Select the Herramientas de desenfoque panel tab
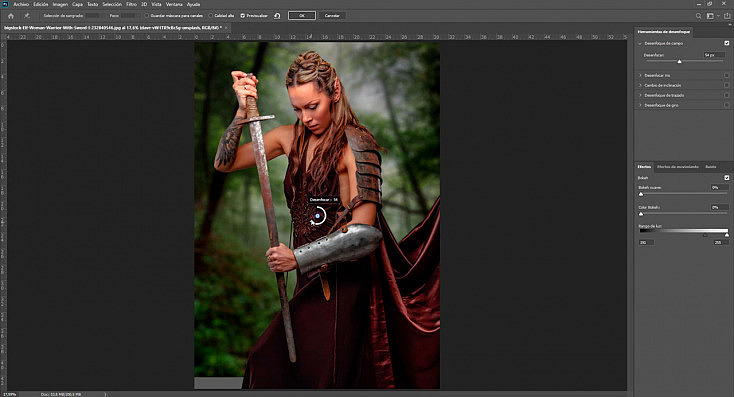The width and height of the screenshot is (734, 397). pos(664,32)
